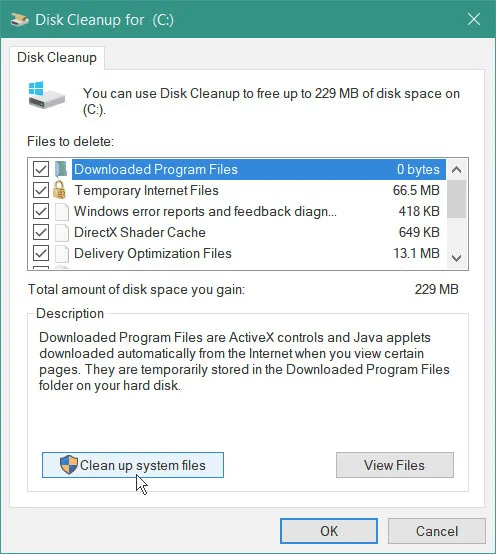496x554 pixels.
Task: Dismiss the dialog with Cancel
Action: pos(437,531)
